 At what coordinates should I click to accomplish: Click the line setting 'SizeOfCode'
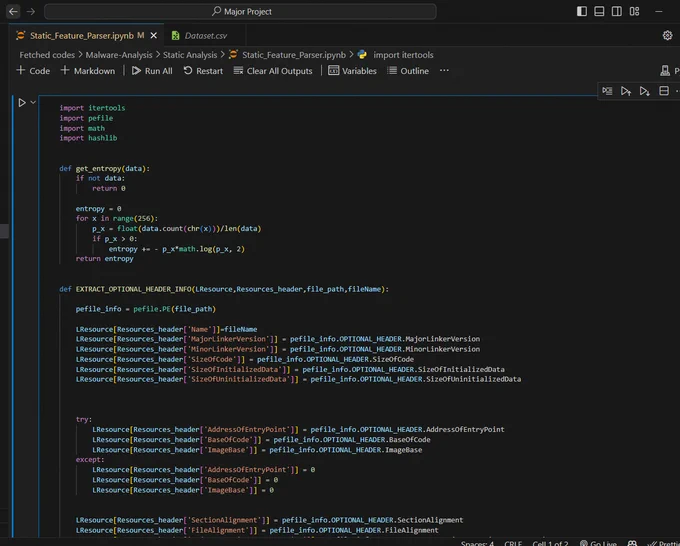(x=245, y=359)
